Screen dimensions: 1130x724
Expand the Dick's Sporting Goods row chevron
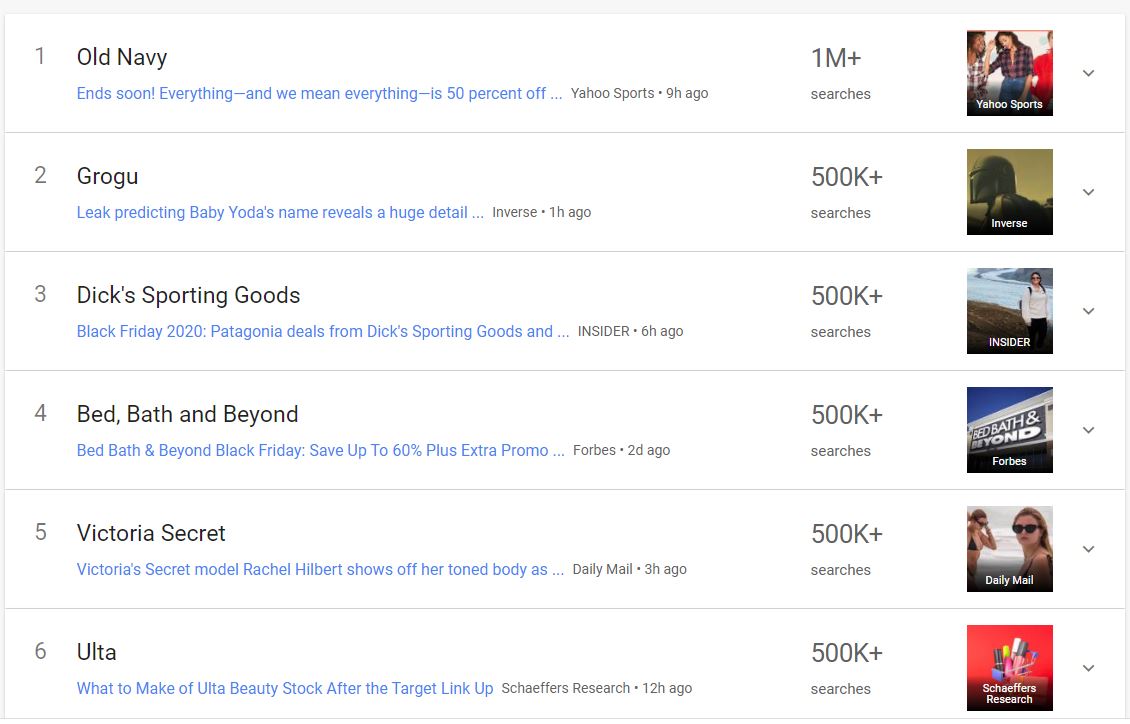coord(1088,310)
